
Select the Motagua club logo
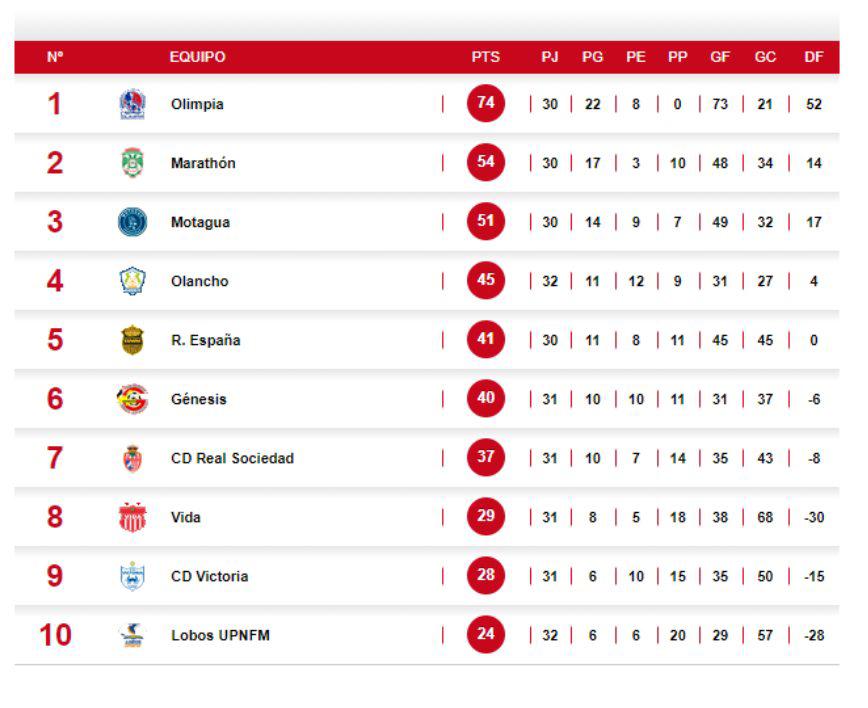[x=132, y=222]
